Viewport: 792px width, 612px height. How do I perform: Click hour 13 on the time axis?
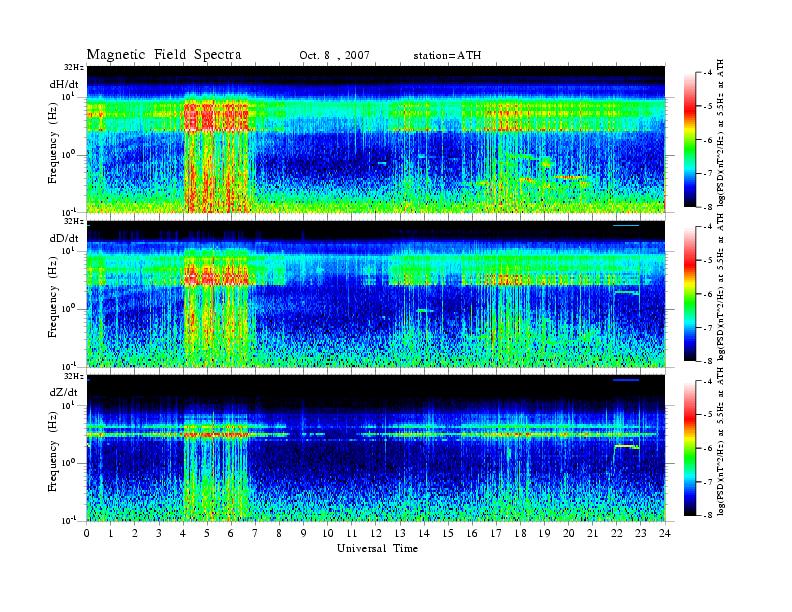(x=400, y=534)
